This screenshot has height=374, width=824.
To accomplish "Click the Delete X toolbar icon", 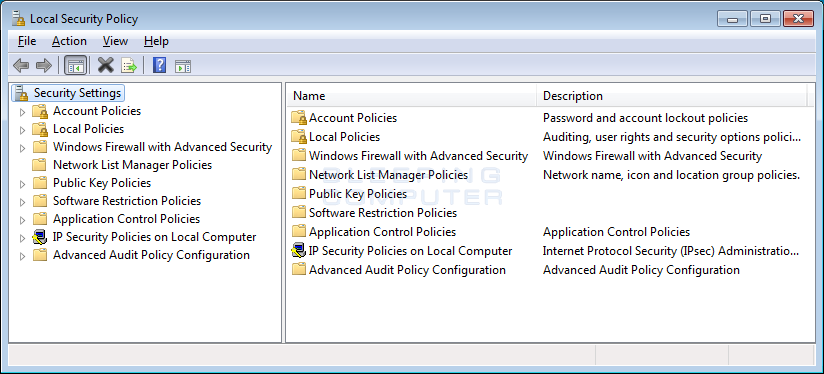I will 106,66.
